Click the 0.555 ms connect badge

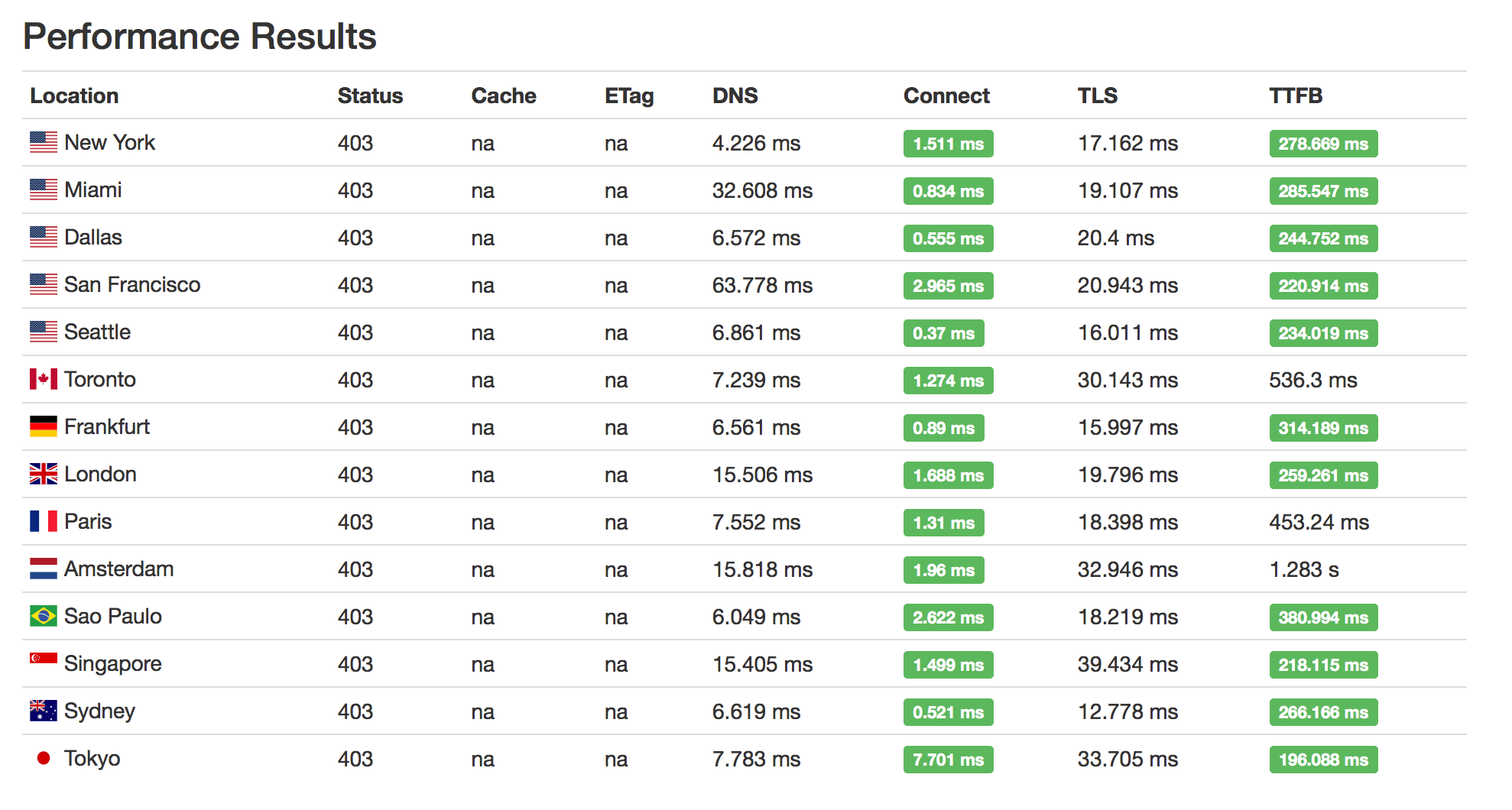coord(948,238)
